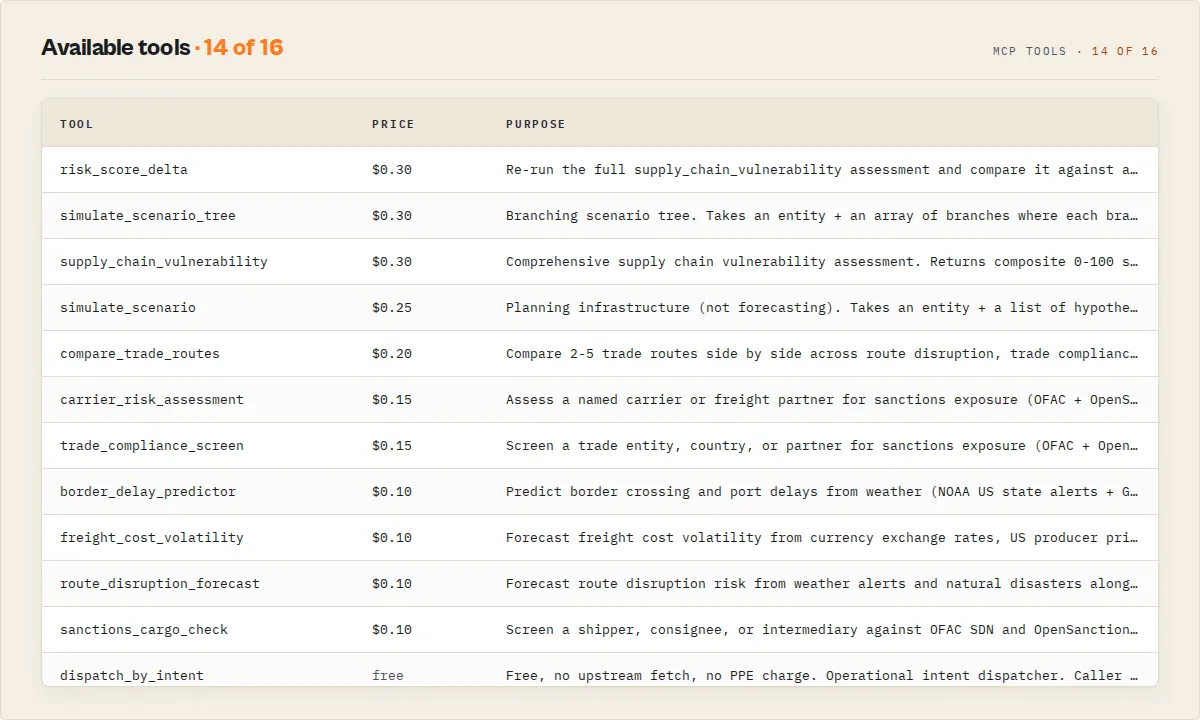The height and width of the screenshot is (720, 1200).
Task: Click the $0.20 price of compare_trade_routes
Action: point(392,354)
